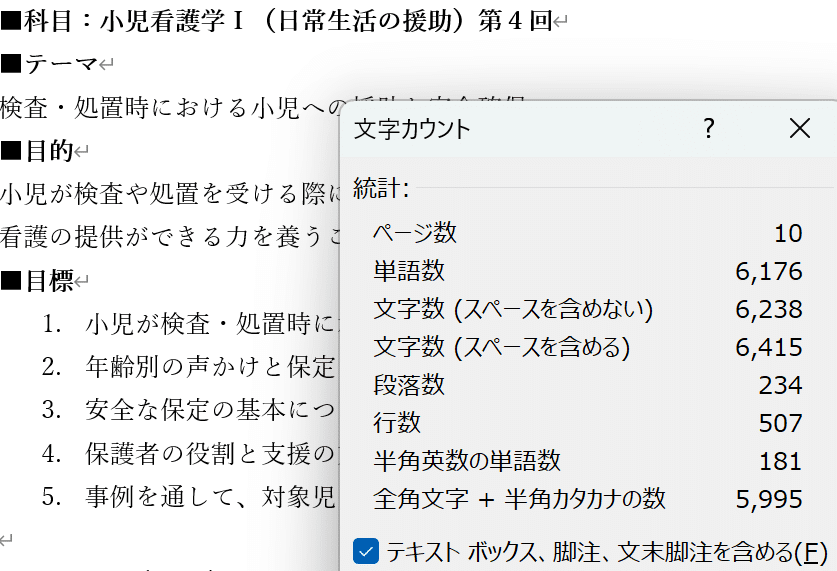Click the 単語数 count value 6,176

tap(769, 271)
